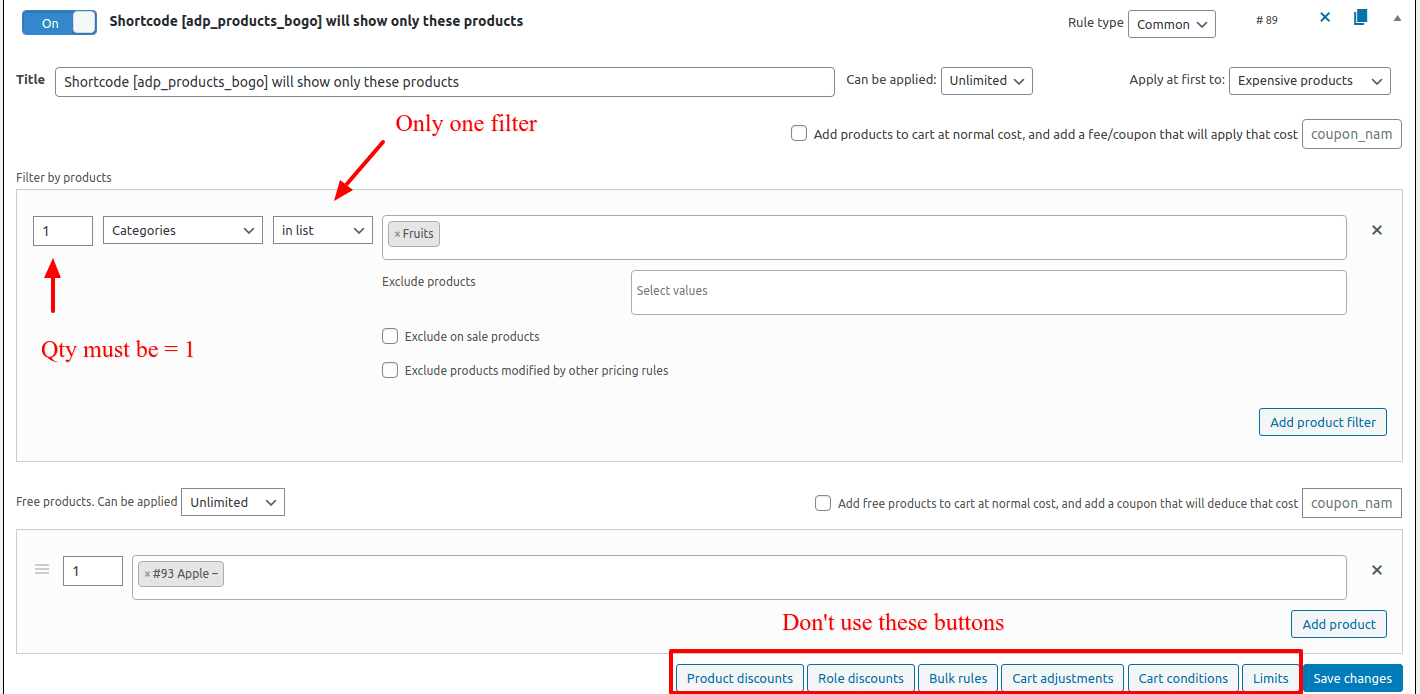Remove the Categories product filter row
1420x694 pixels.
click(x=1376, y=230)
